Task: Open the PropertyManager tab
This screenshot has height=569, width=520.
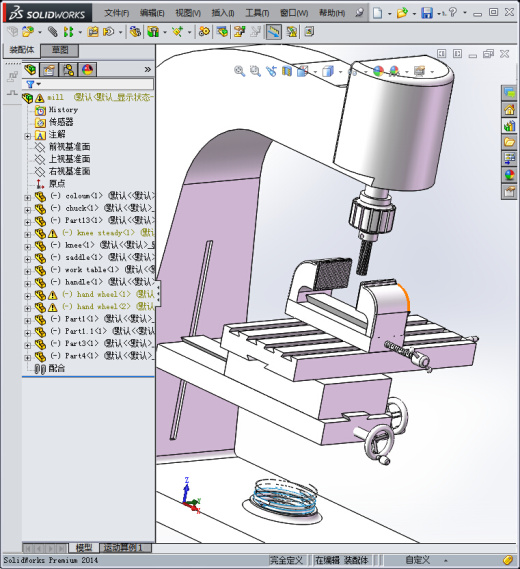Action: click(49, 70)
